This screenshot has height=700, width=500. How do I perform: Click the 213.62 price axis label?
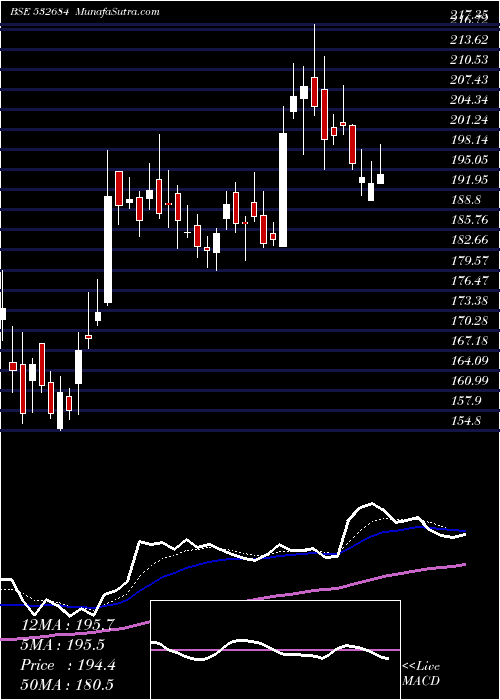[470, 40]
